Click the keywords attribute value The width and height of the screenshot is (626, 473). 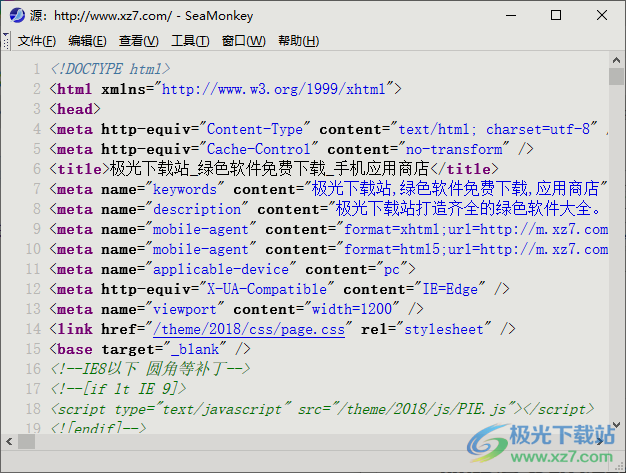coord(185,189)
